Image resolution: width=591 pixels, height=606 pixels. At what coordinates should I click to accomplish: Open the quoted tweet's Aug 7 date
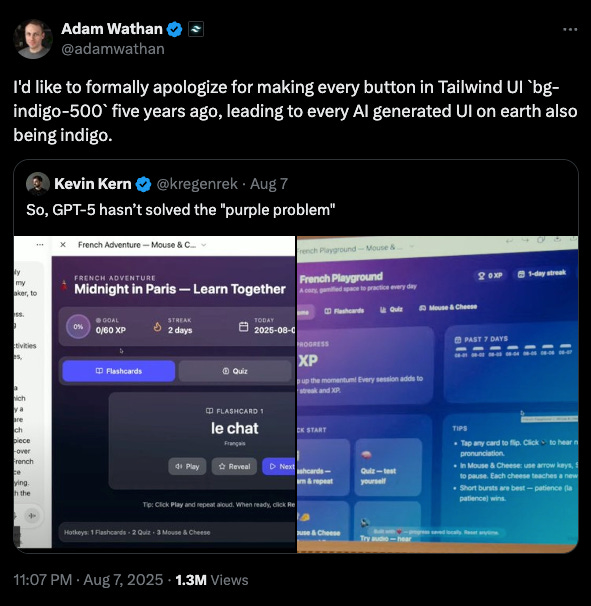(x=269, y=184)
